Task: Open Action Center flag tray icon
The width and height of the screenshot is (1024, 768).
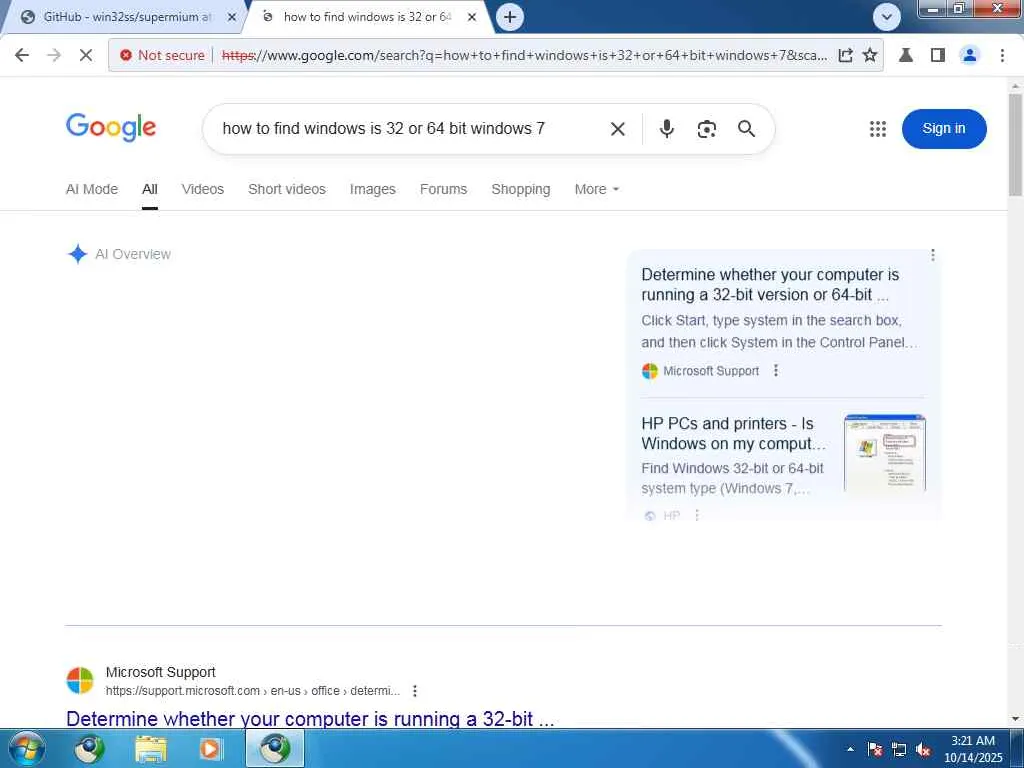Action: click(874, 749)
